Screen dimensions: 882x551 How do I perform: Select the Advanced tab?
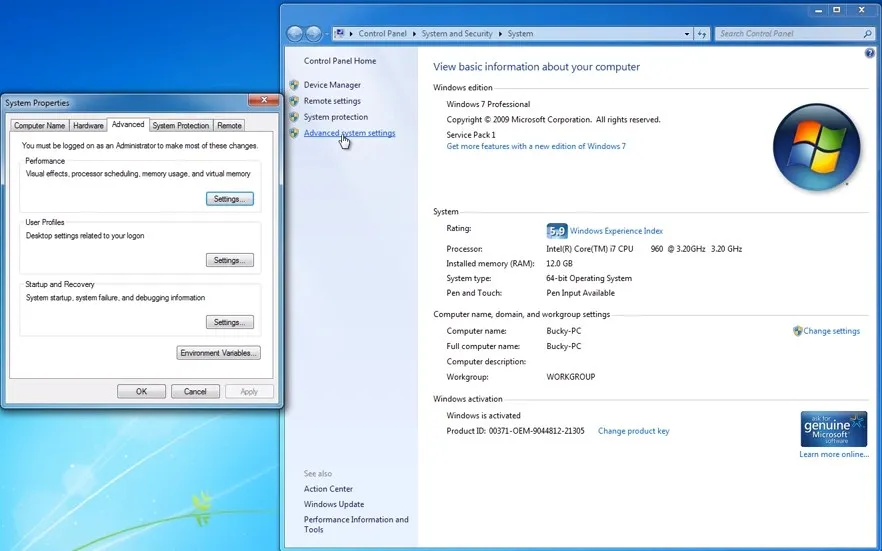(x=128, y=124)
